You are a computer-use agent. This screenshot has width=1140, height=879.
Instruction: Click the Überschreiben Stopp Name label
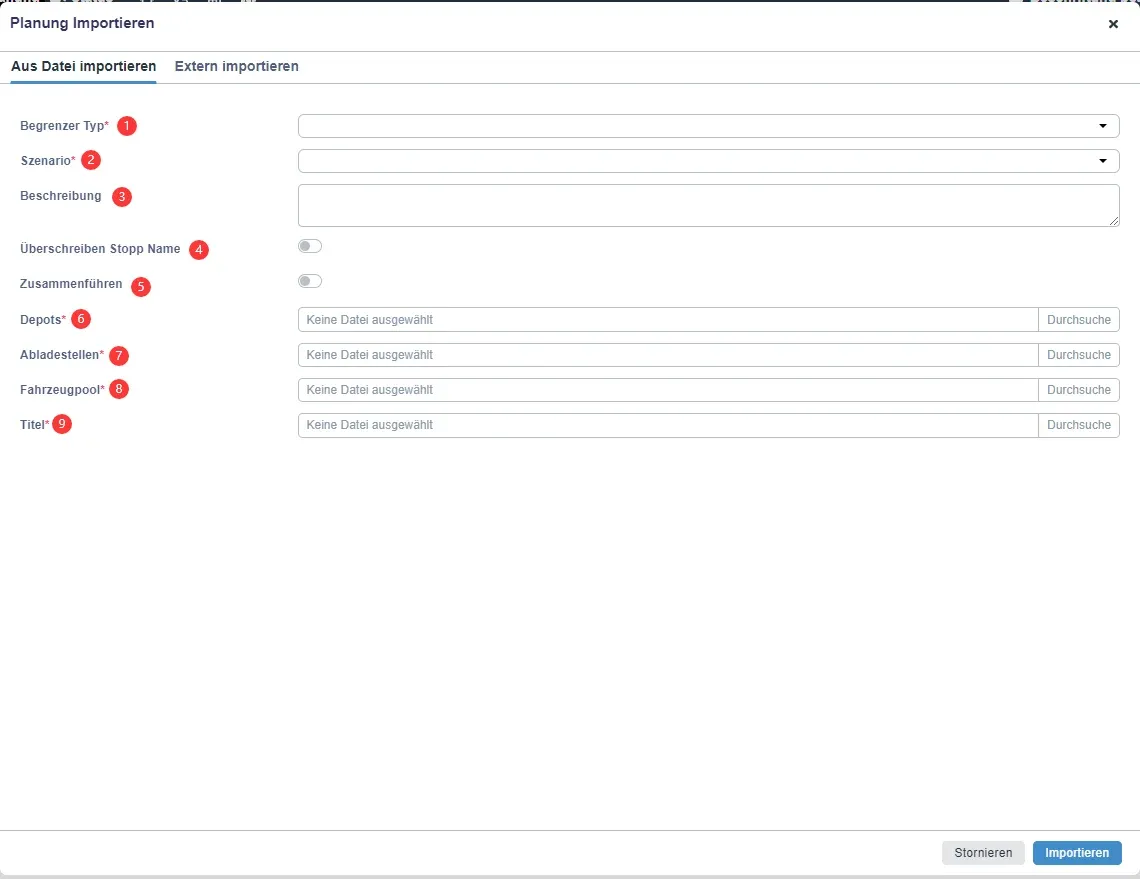100,249
